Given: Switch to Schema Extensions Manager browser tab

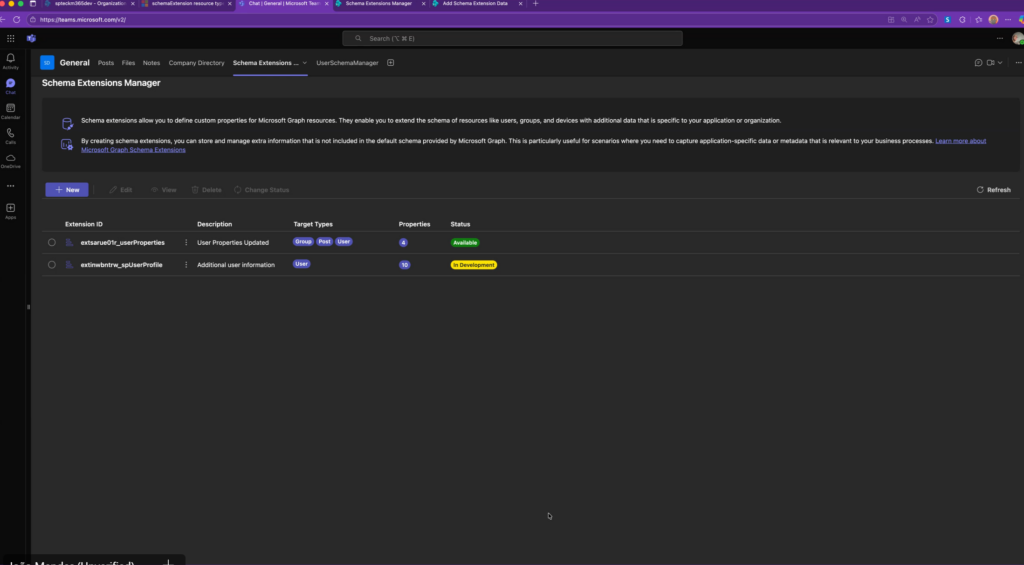Looking at the screenshot, I should click(379, 4).
